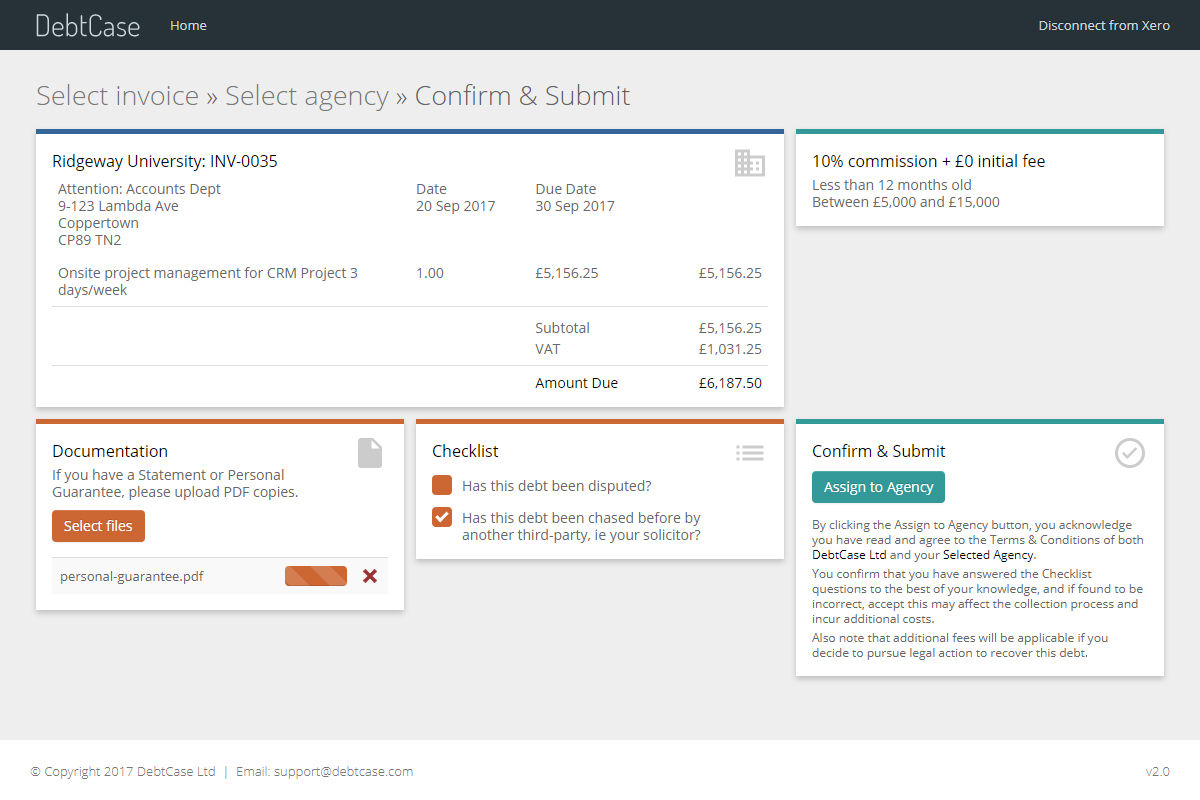Click the Amount Due £6,187.50 value
This screenshot has width=1200, height=800.
point(730,383)
